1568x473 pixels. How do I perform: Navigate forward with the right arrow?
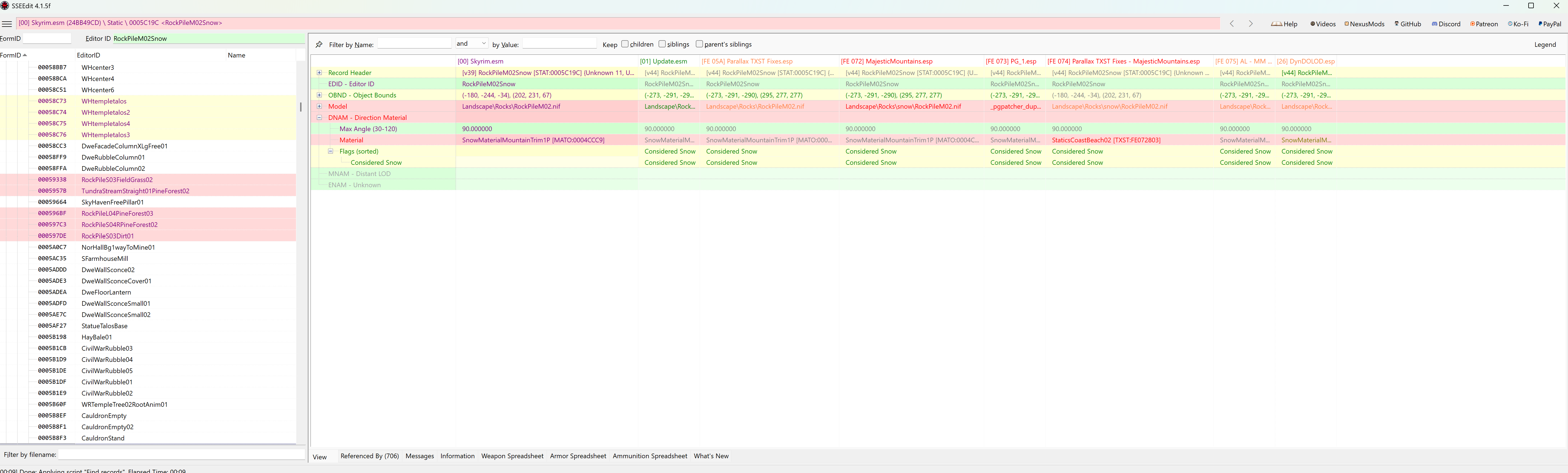click(x=1251, y=24)
